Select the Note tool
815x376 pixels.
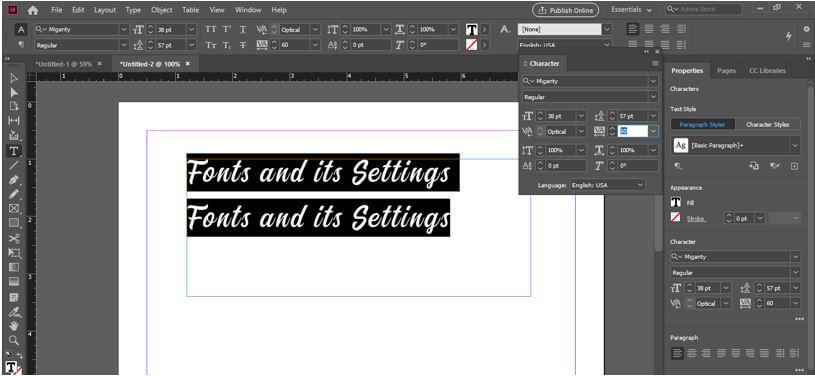click(x=14, y=297)
